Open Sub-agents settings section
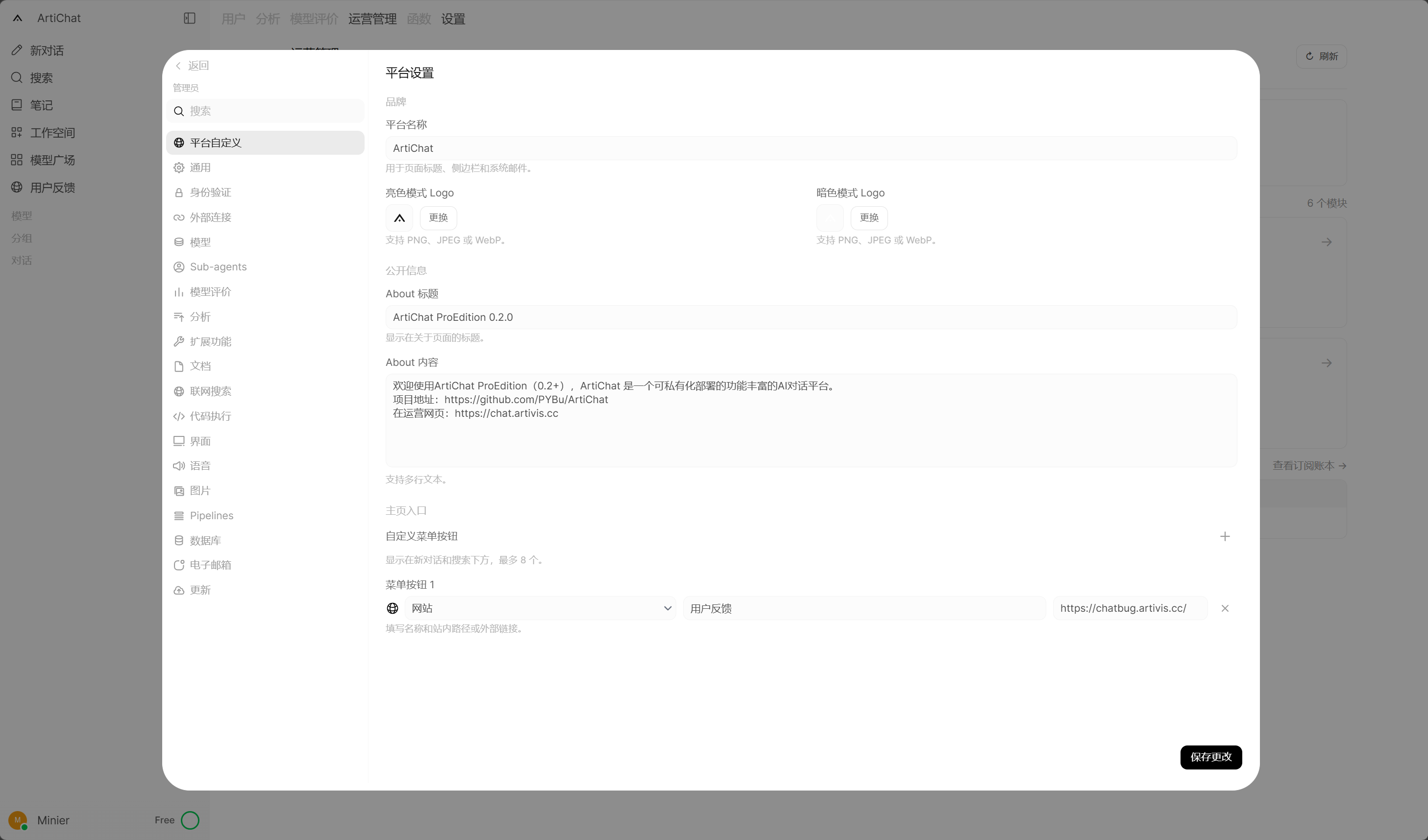The width and height of the screenshot is (1428, 840). [x=265, y=267]
